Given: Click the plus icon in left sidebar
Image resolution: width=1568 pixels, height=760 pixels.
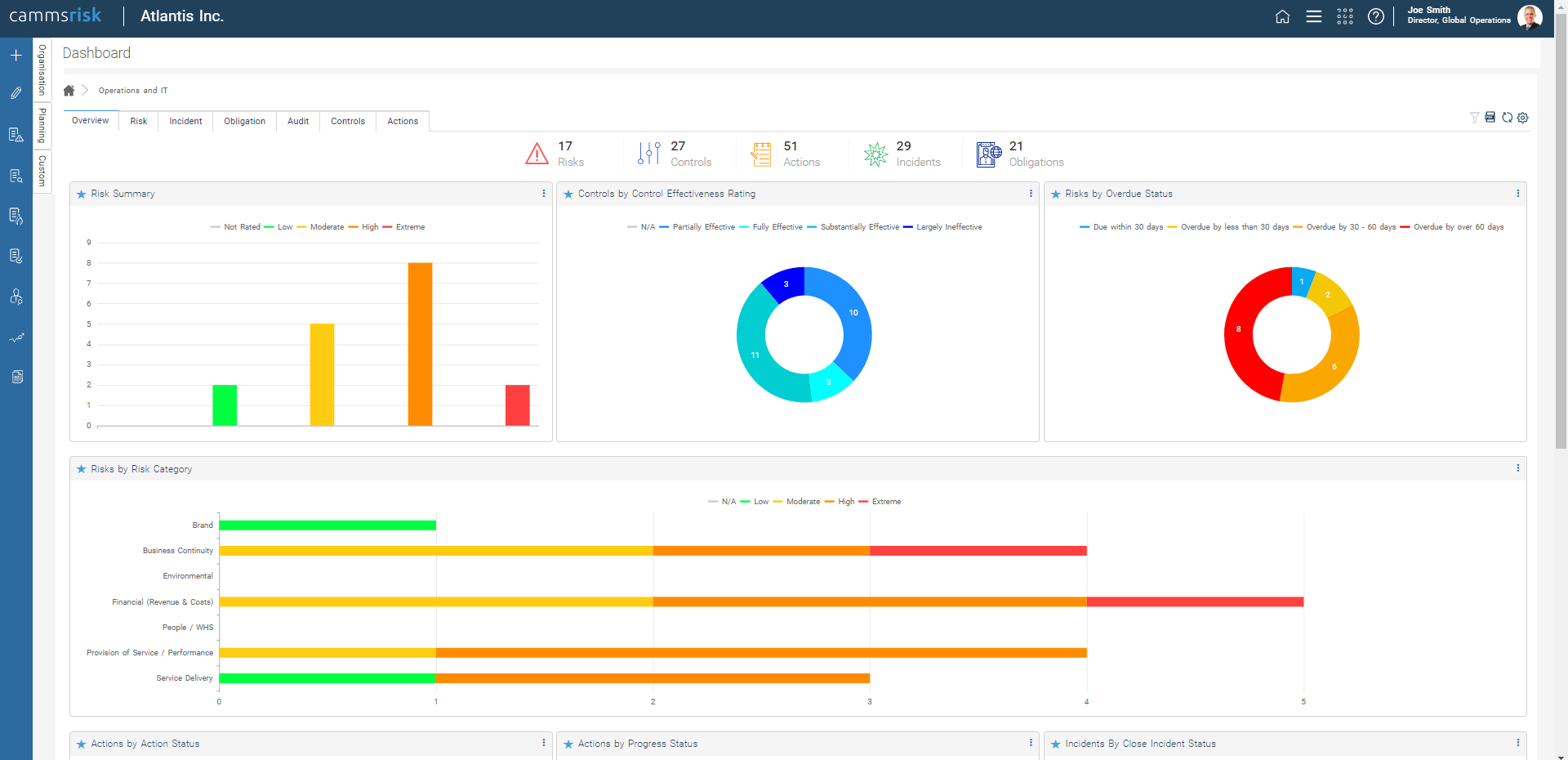Looking at the screenshot, I should (x=16, y=56).
